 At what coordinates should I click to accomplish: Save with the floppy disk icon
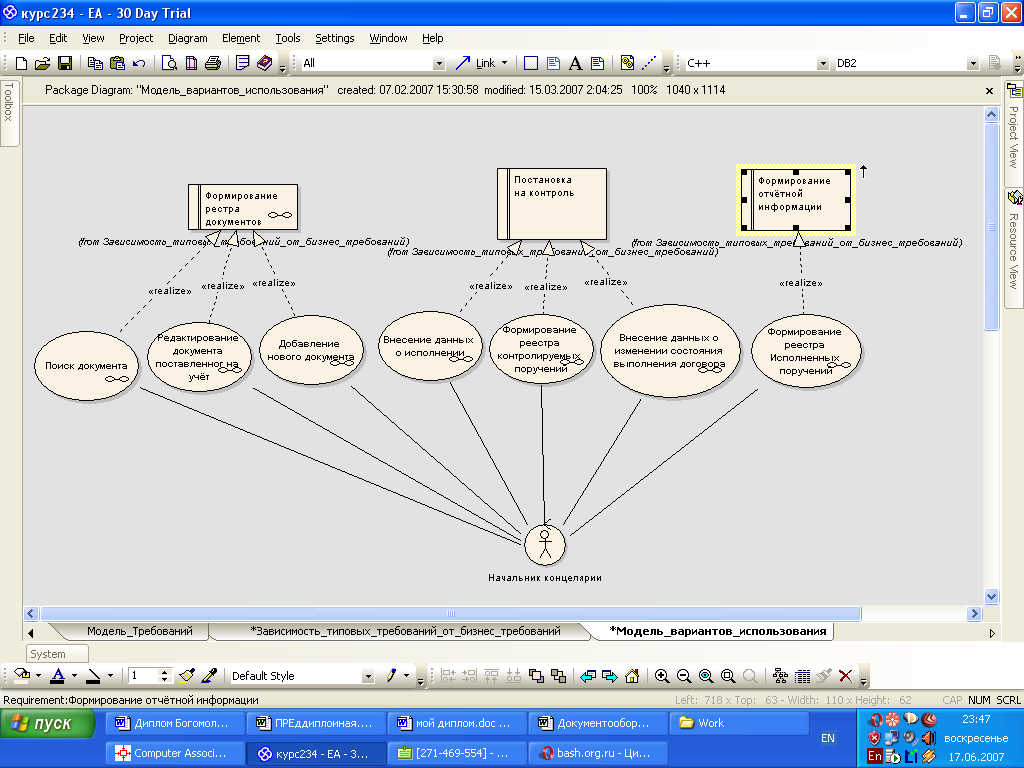click(65, 63)
